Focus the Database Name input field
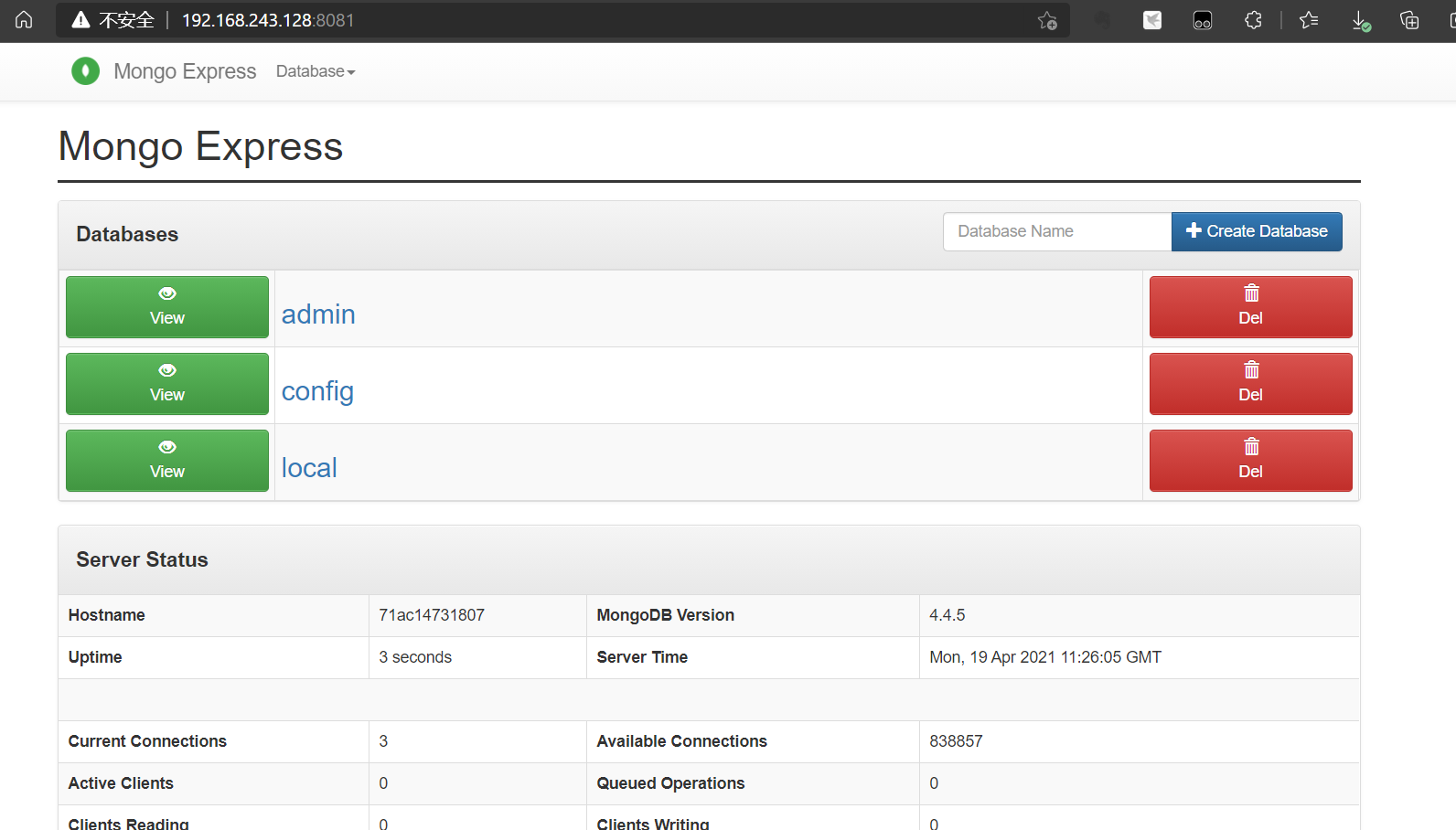Image resolution: width=1456 pixels, height=830 pixels. point(1057,231)
